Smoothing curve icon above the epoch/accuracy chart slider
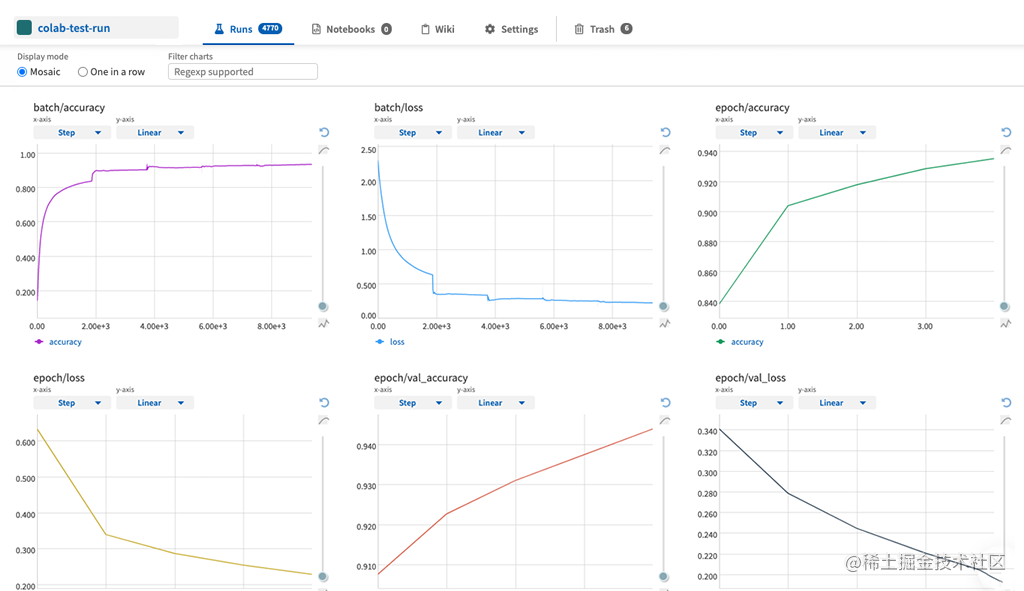Viewport: 1024px width, 591px height. click(1005, 150)
